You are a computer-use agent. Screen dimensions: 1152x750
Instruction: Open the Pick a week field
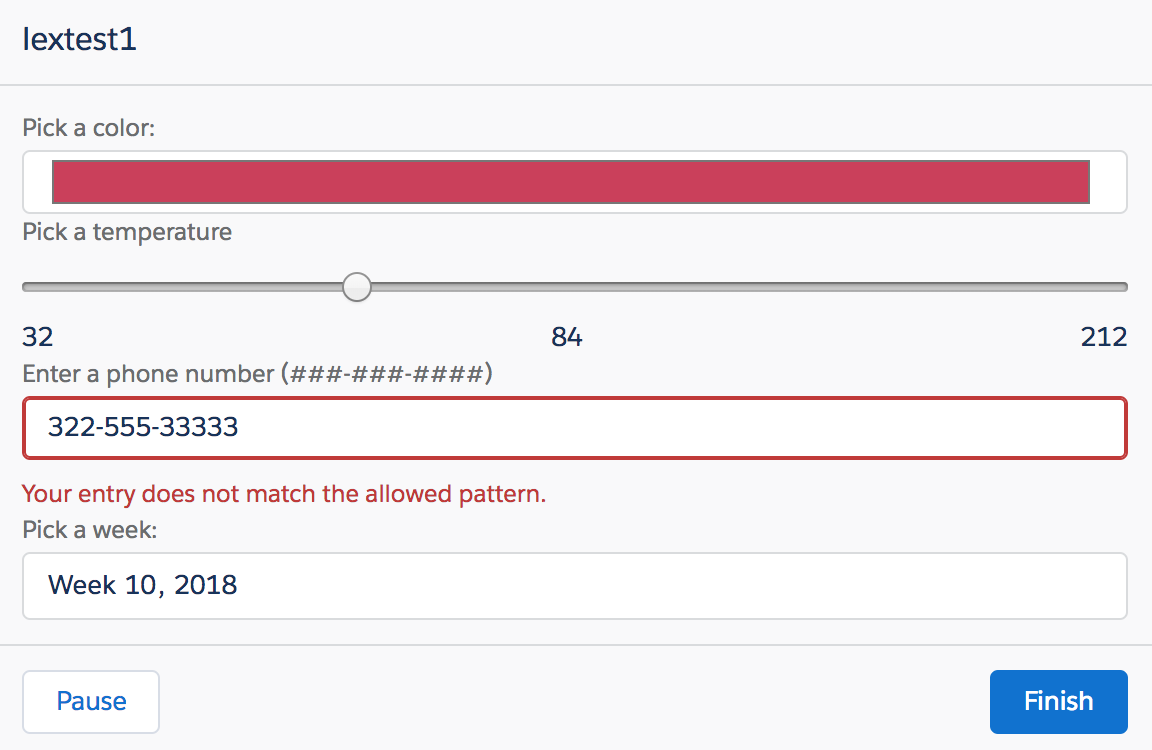pyautogui.click(x=575, y=586)
